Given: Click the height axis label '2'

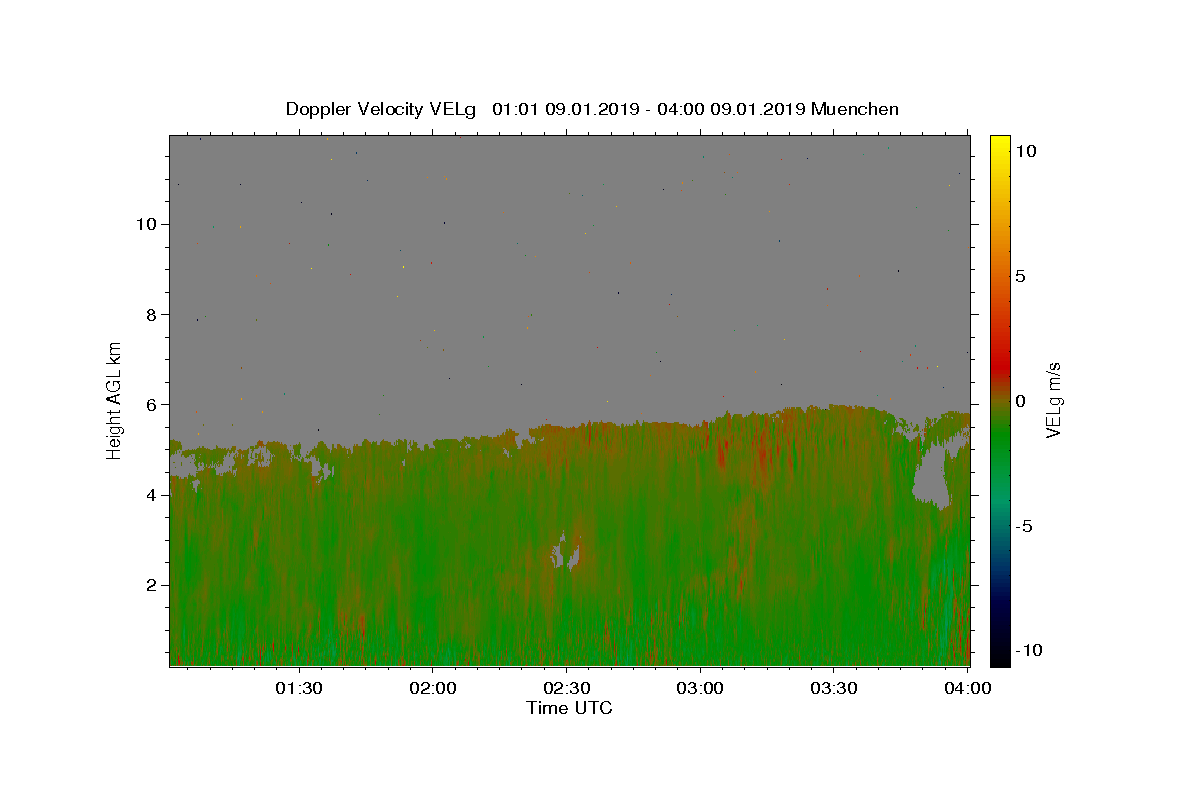Looking at the screenshot, I should pyautogui.click(x=150, y=585).
